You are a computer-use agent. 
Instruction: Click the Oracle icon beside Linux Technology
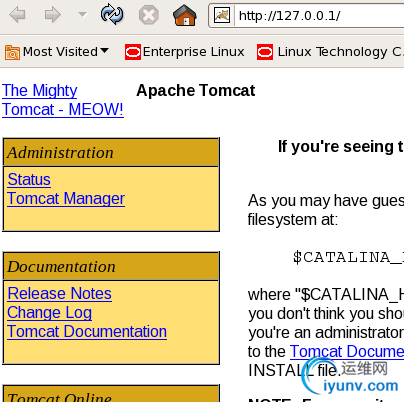coord(265,52)
